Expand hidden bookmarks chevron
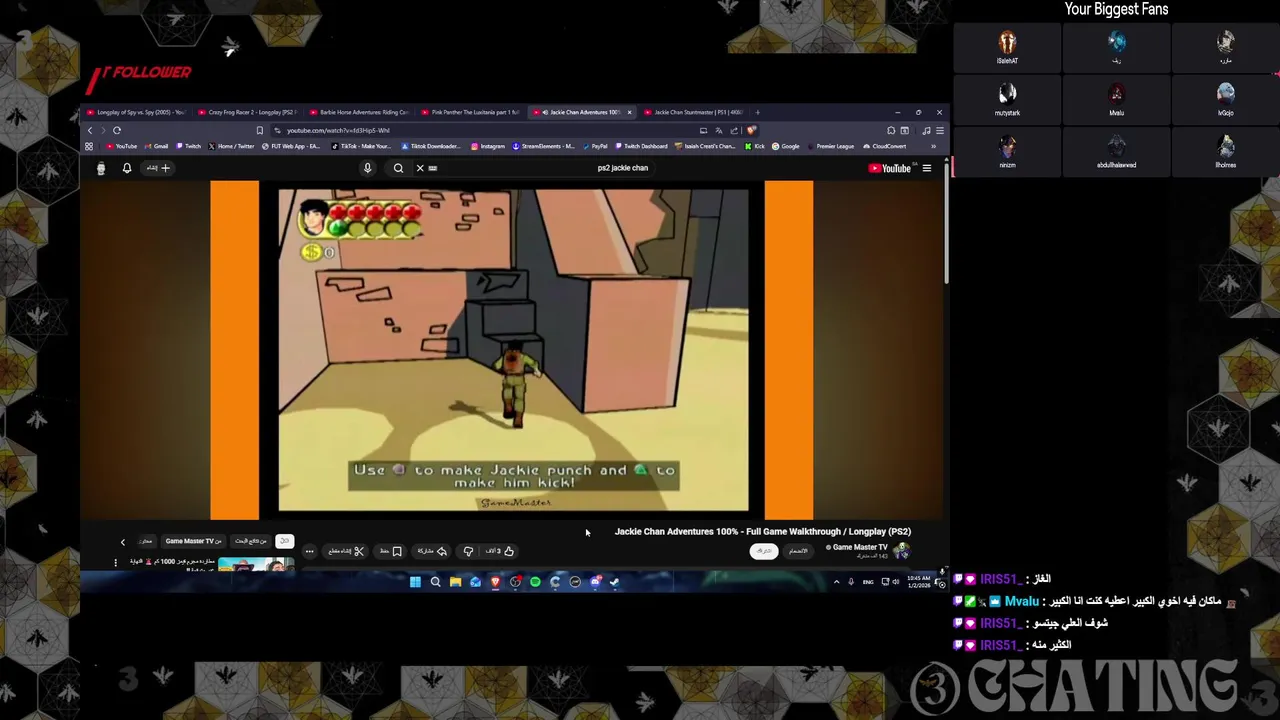 [933, 146]
